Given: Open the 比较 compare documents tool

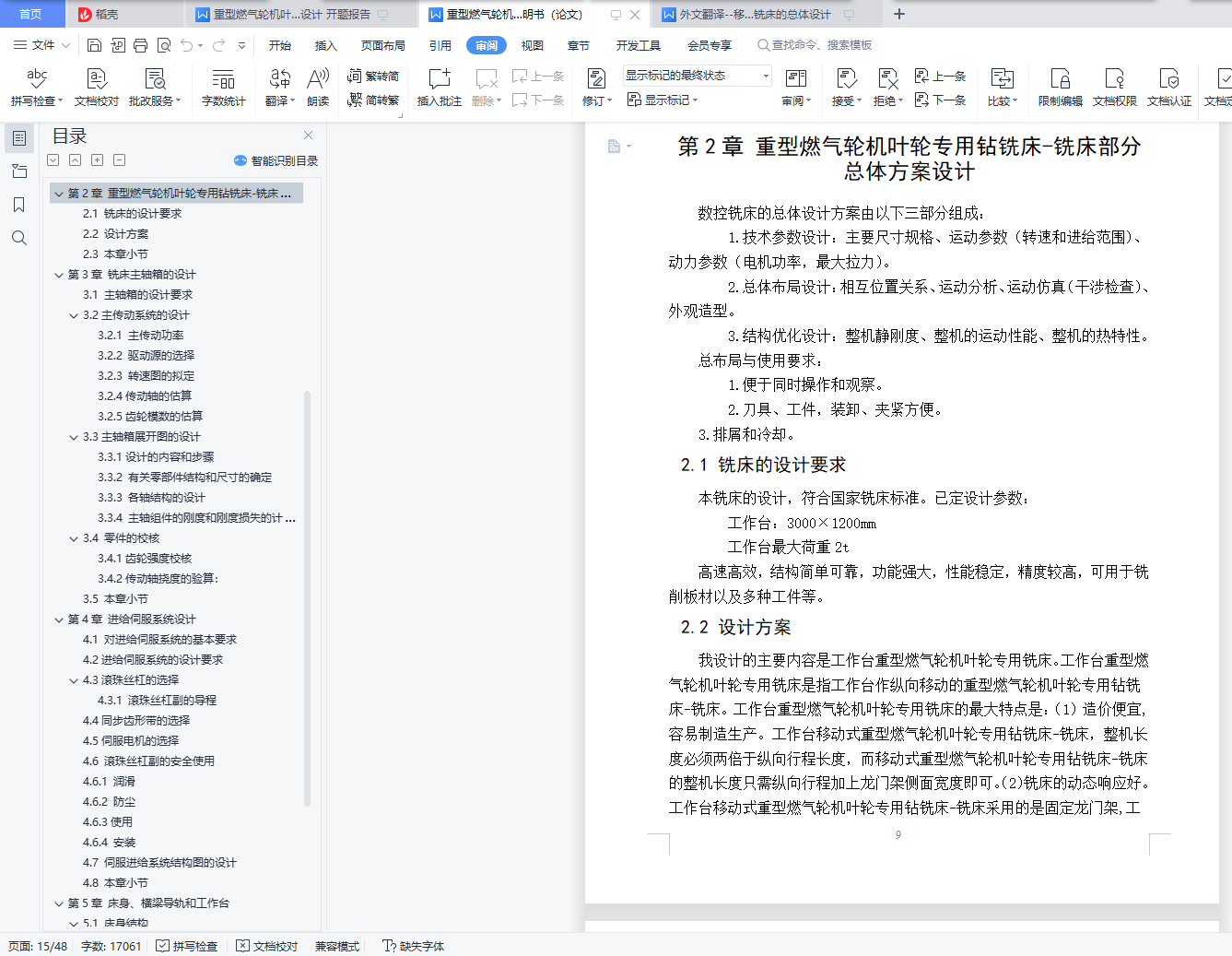Looking at the screenshot, I should pyautogui.click(x=1002, y=88).
